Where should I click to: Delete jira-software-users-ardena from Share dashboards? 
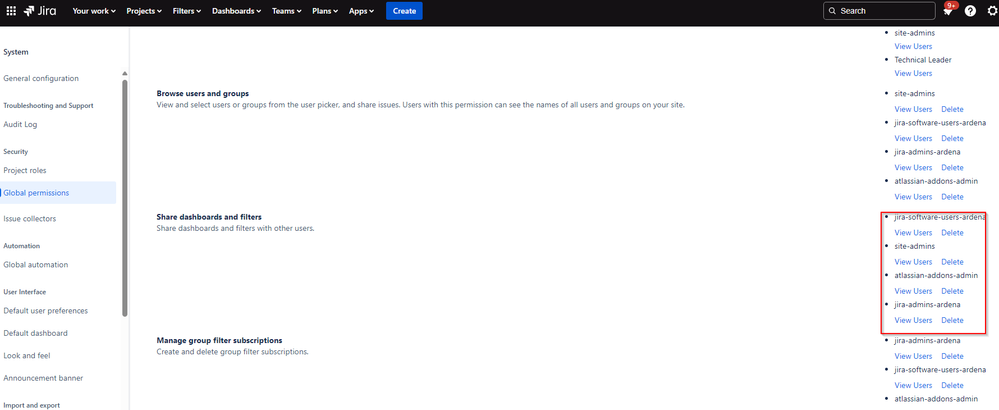[x=952, y=233]
